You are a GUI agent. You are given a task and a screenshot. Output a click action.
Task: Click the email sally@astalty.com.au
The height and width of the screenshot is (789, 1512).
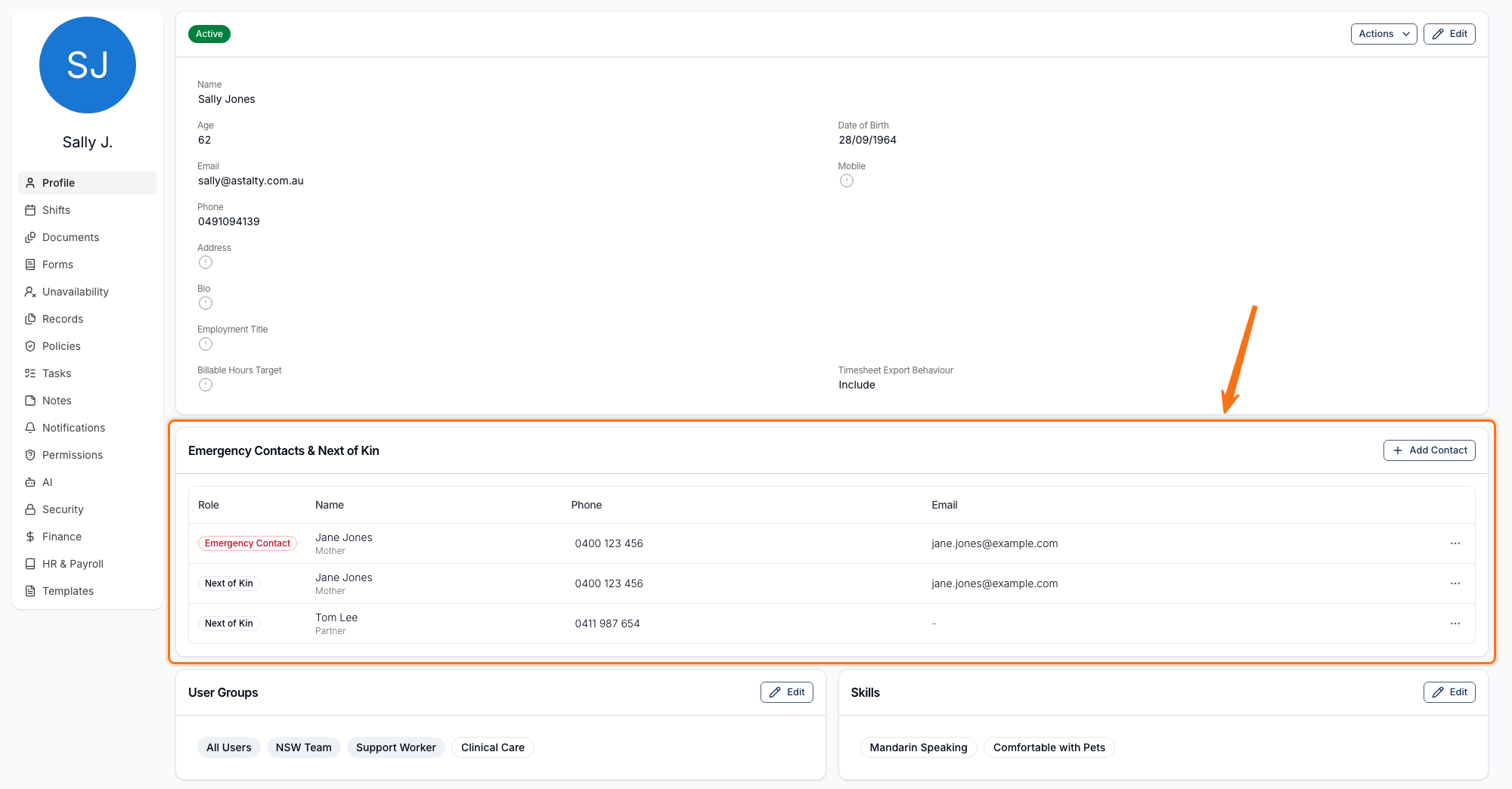coord(251,181)
